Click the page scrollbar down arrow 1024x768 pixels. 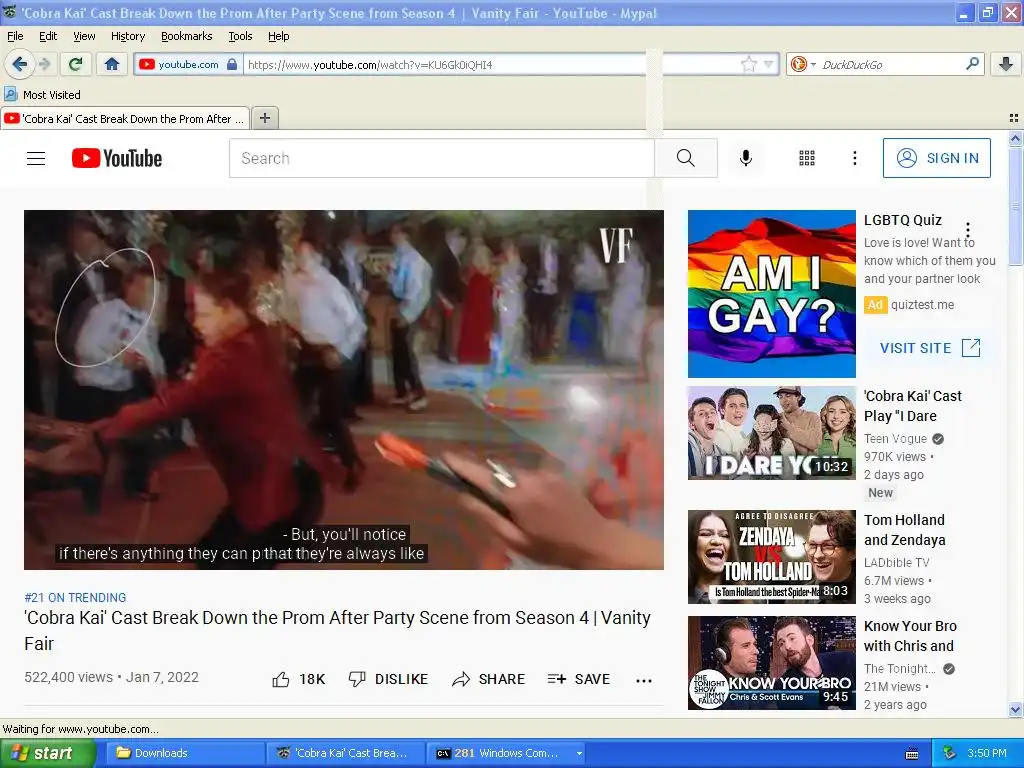(1015, 709)
